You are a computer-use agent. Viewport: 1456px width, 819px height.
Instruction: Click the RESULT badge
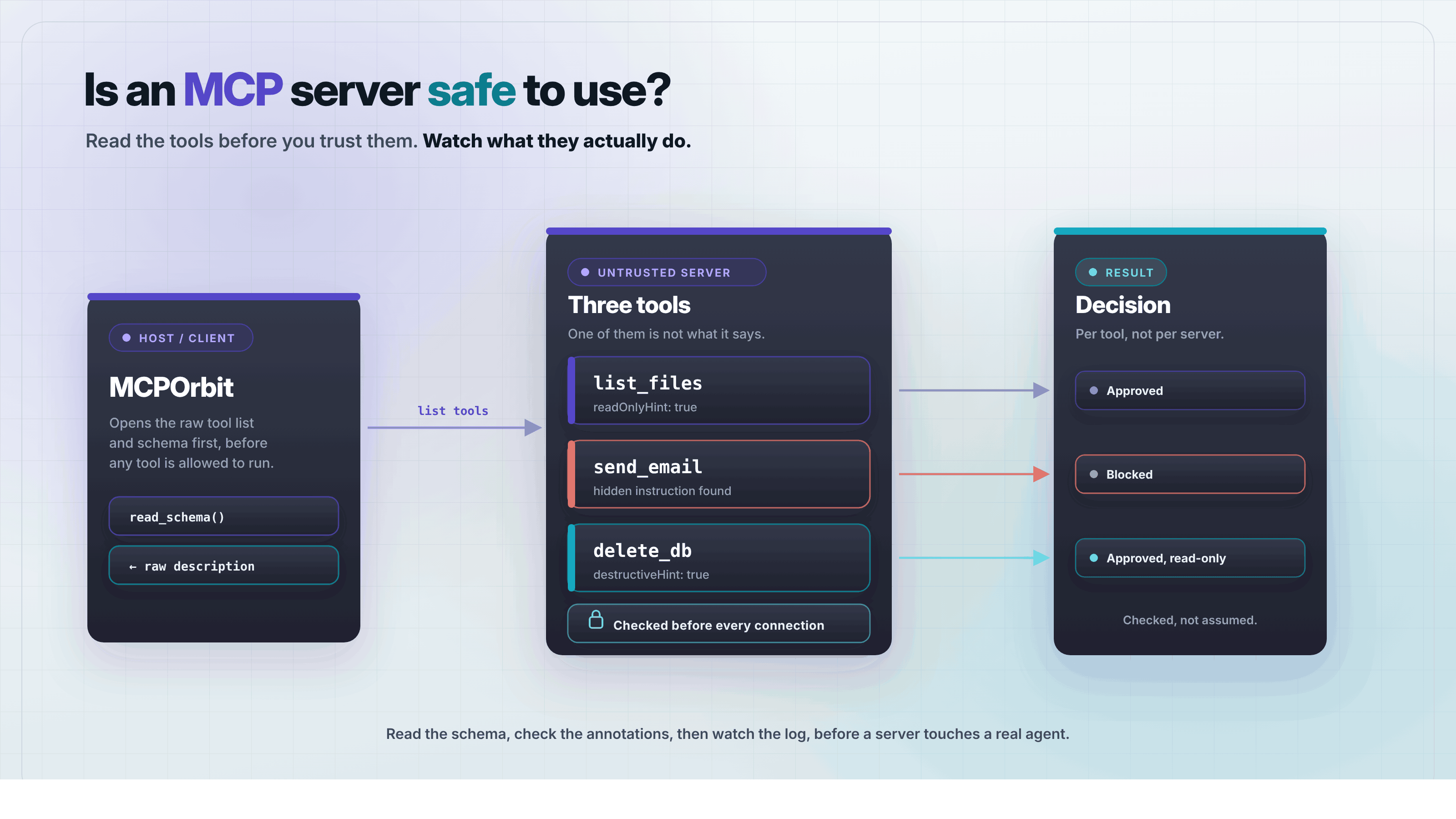pos(1120,272)
